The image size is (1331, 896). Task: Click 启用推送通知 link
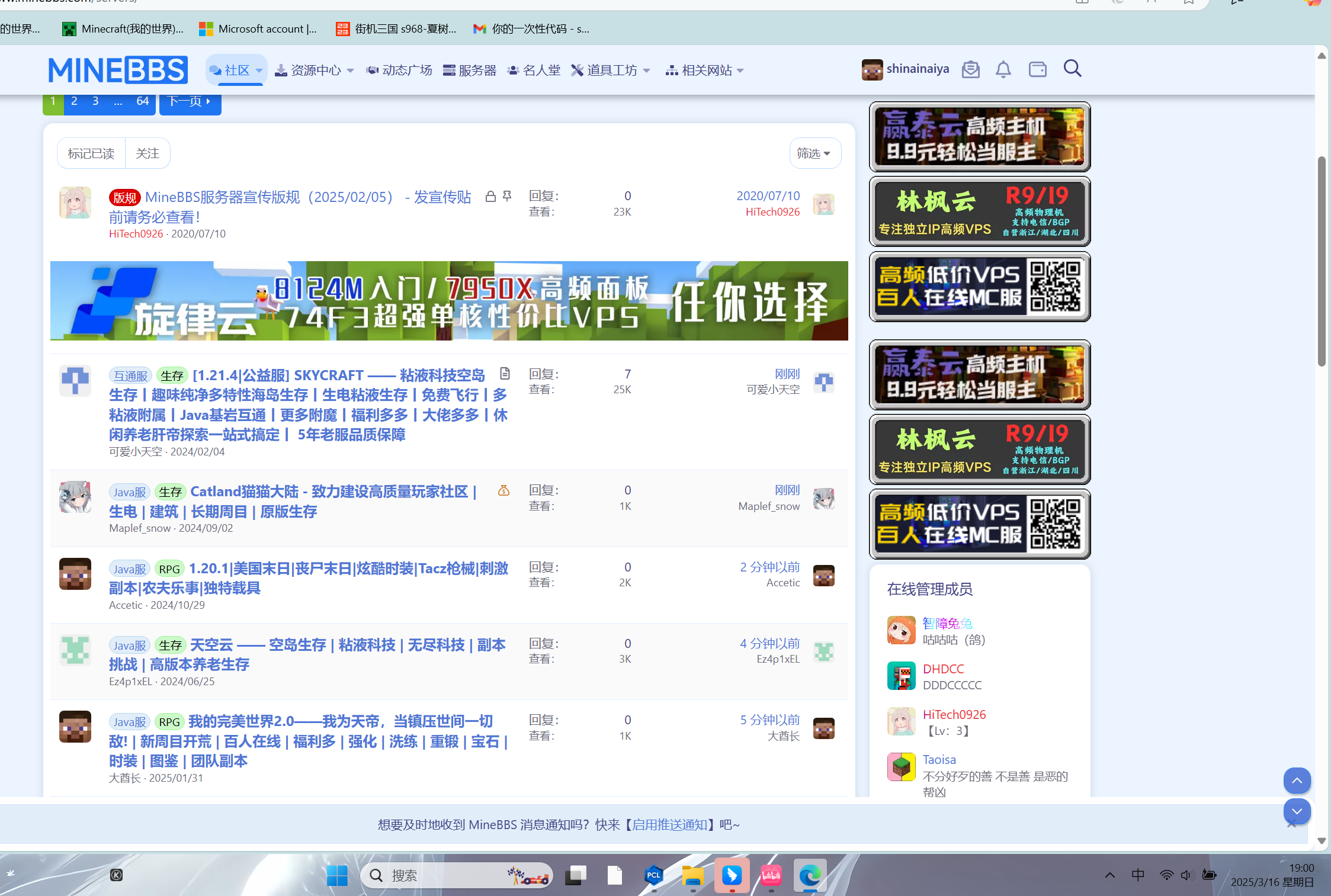670,824
